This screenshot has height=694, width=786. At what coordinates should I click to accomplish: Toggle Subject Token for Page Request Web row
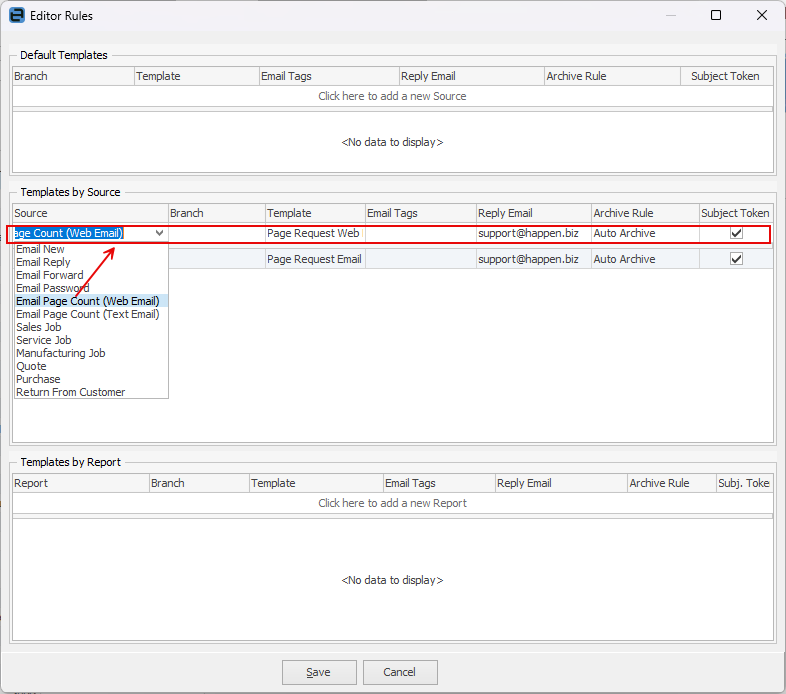pos(736,233)
